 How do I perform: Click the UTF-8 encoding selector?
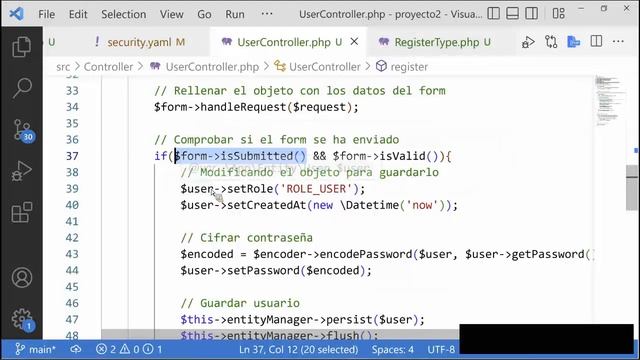(x=441, y=349)
